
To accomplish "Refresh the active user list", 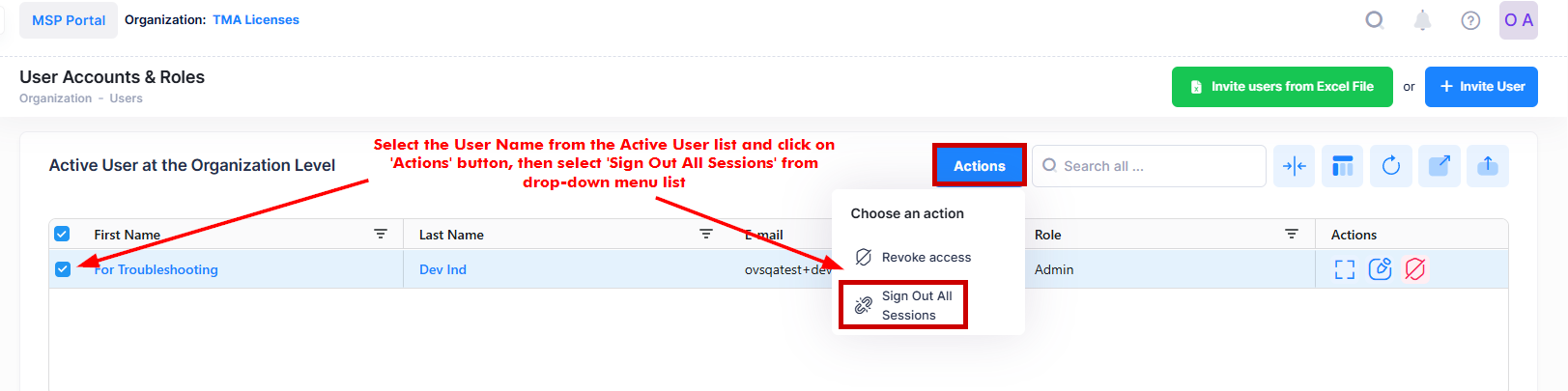I will point(1390,166).
